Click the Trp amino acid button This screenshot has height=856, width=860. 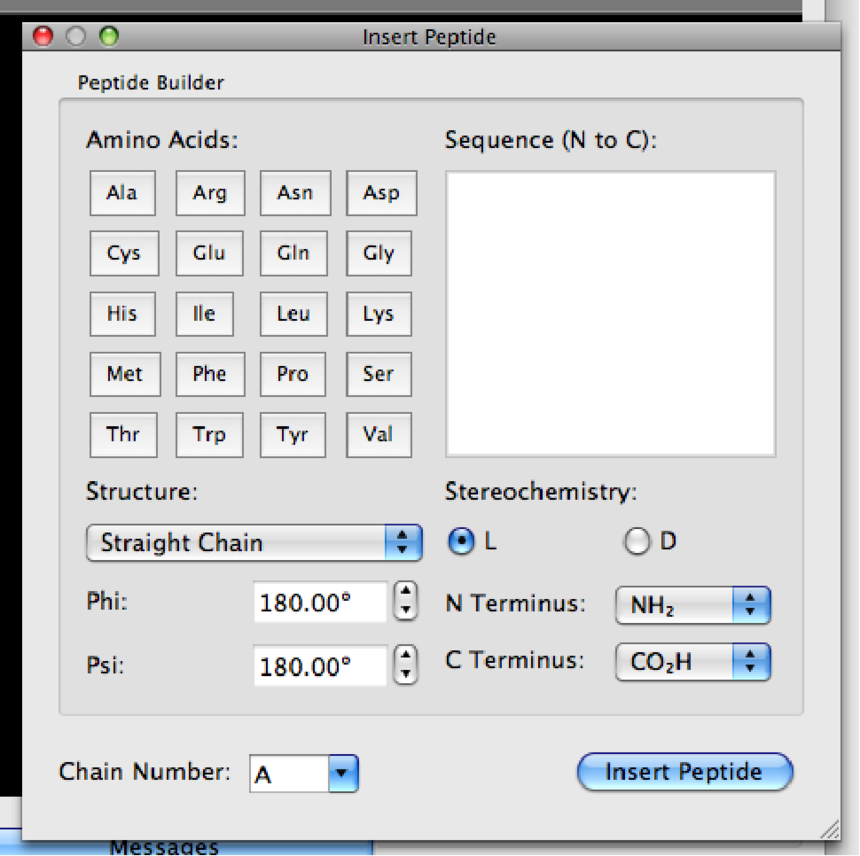(209, 435)
